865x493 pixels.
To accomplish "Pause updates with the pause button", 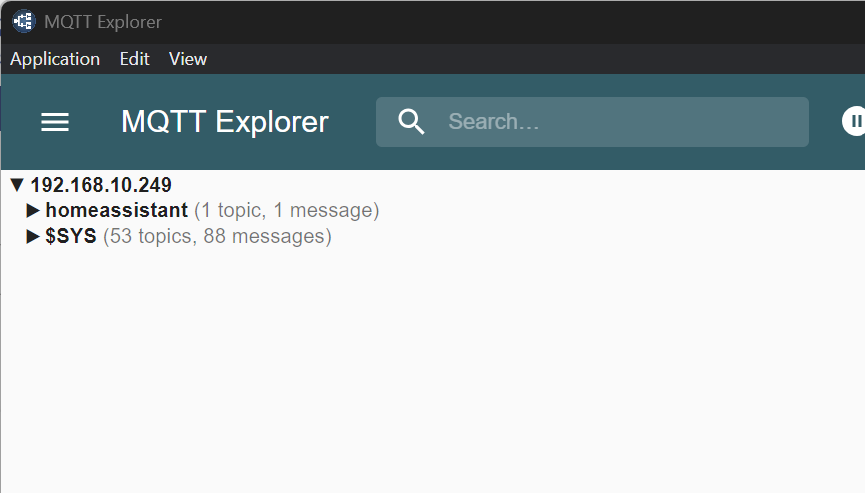I will pos(853,121).
